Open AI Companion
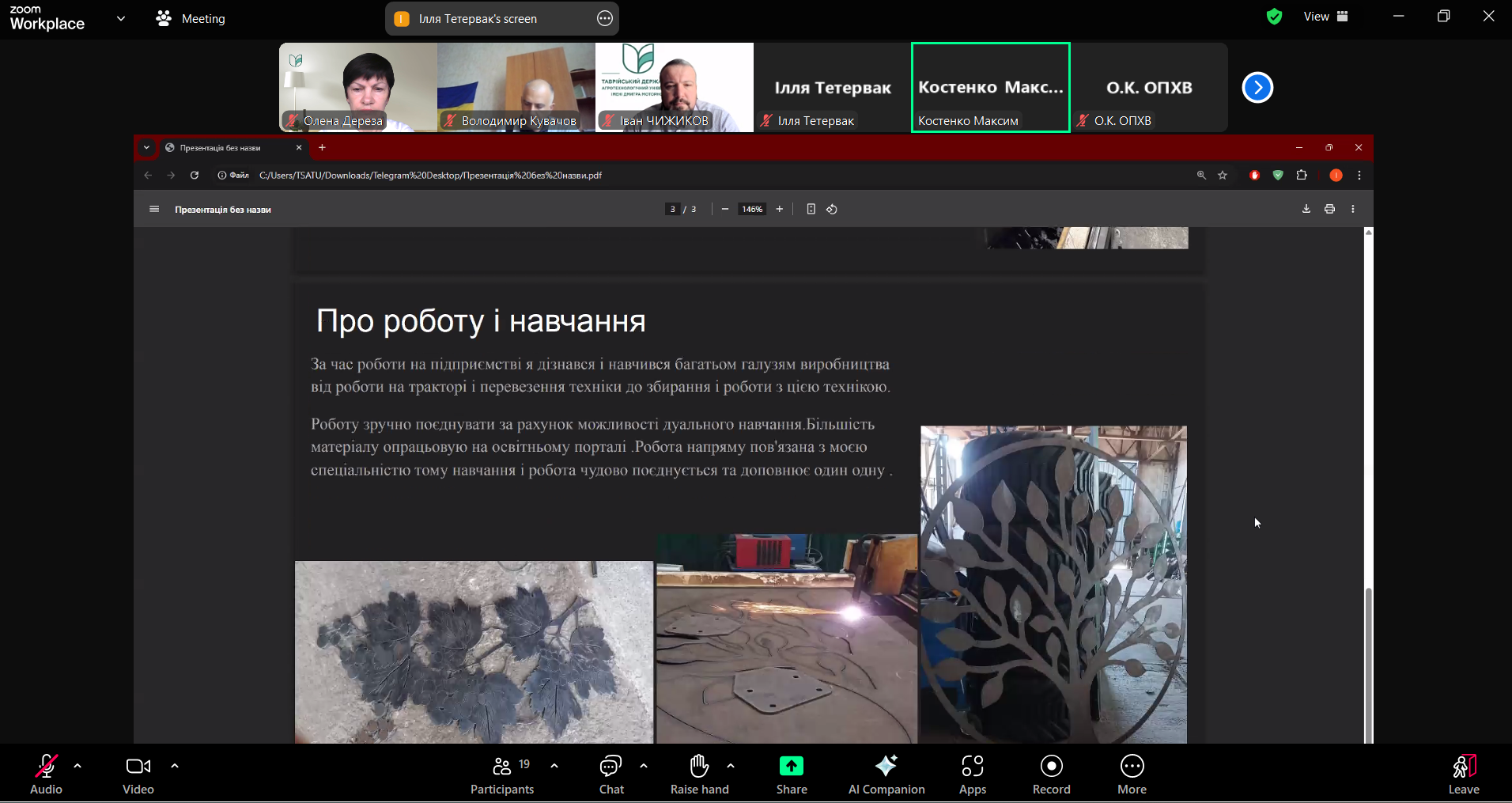 click(x=886, y=775)
